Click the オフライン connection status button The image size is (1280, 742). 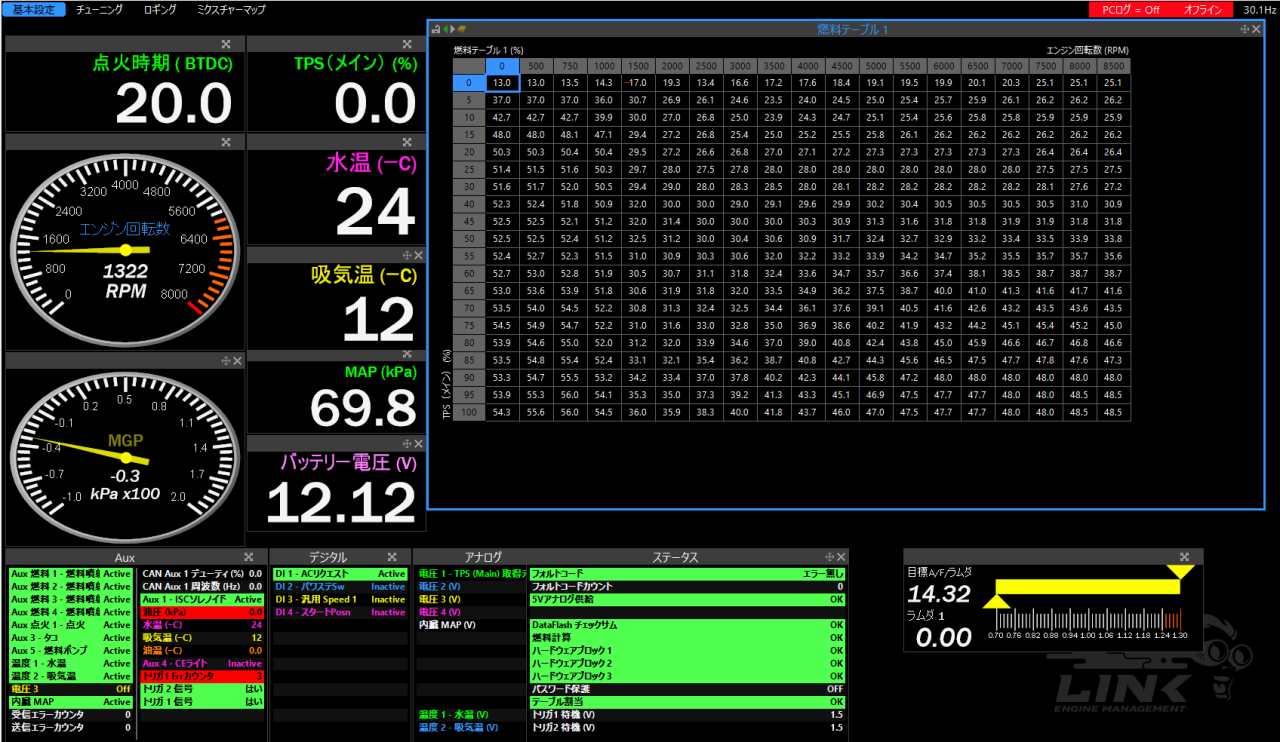[1202, 9]
